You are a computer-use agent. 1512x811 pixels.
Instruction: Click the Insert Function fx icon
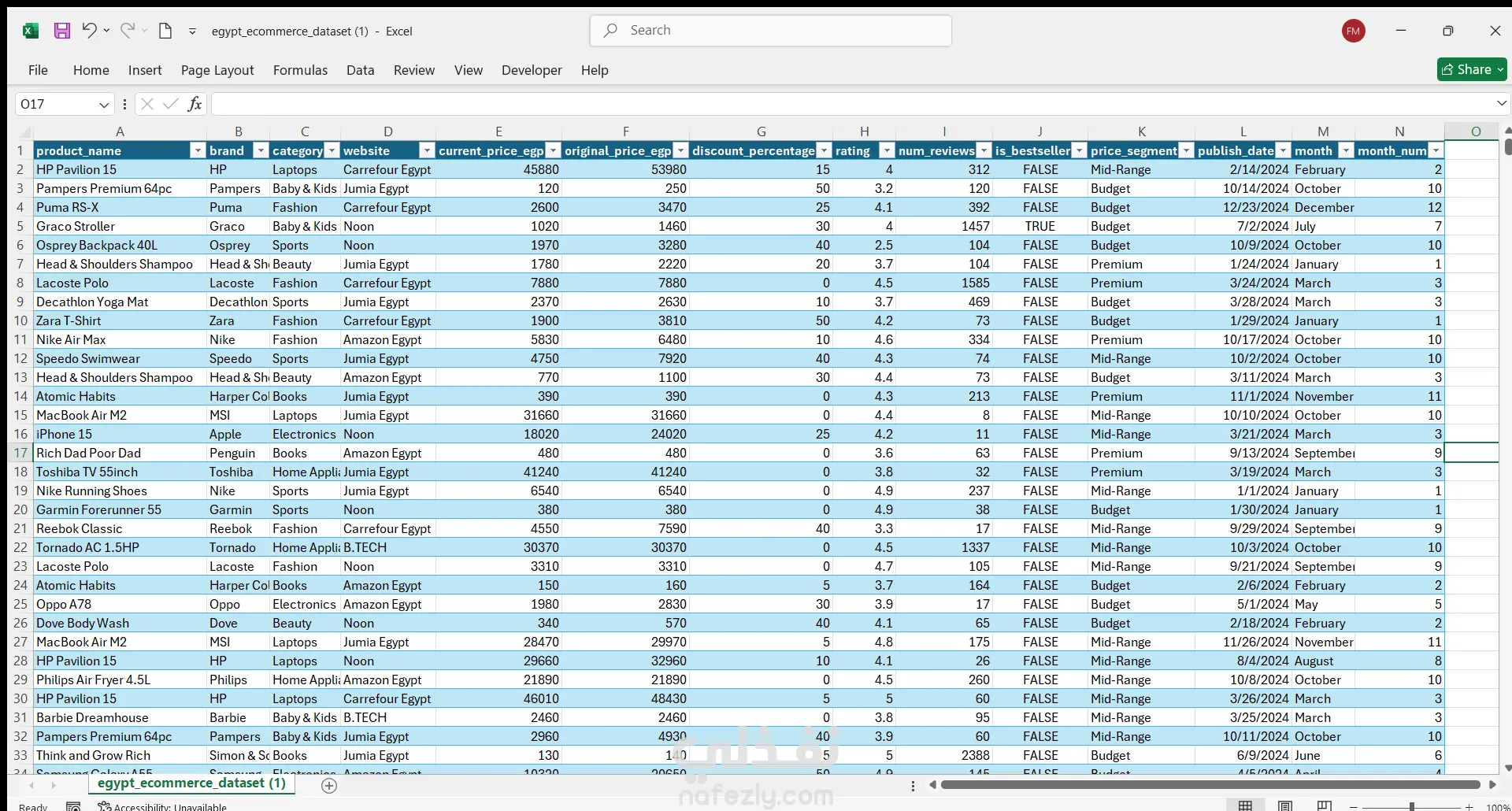pyautogui.click(x=195, y=104)
